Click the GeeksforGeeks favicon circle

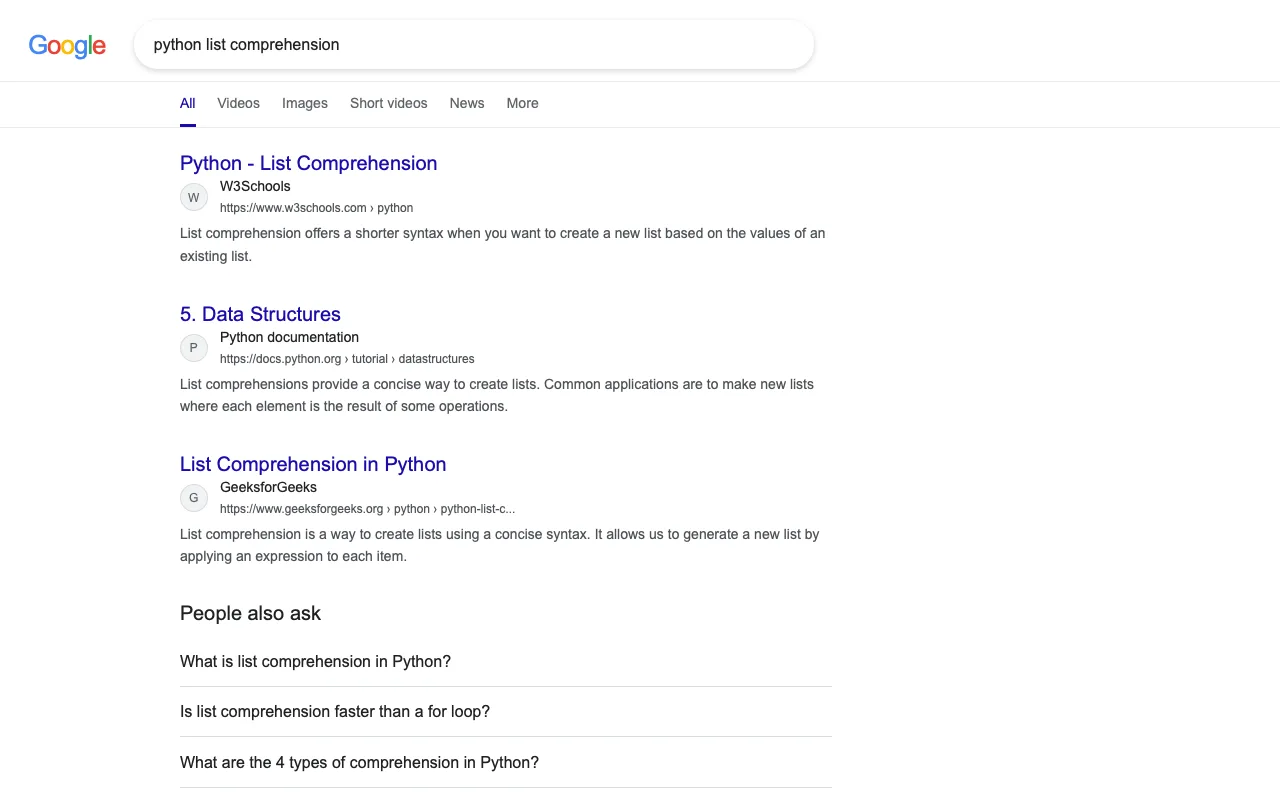194,498
